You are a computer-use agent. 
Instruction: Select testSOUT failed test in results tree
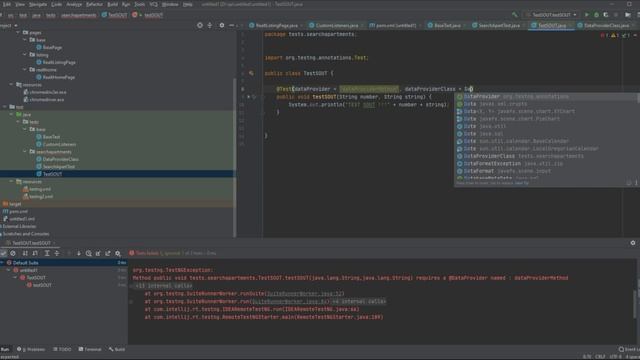pyautogui.click(x=42, y=285)
